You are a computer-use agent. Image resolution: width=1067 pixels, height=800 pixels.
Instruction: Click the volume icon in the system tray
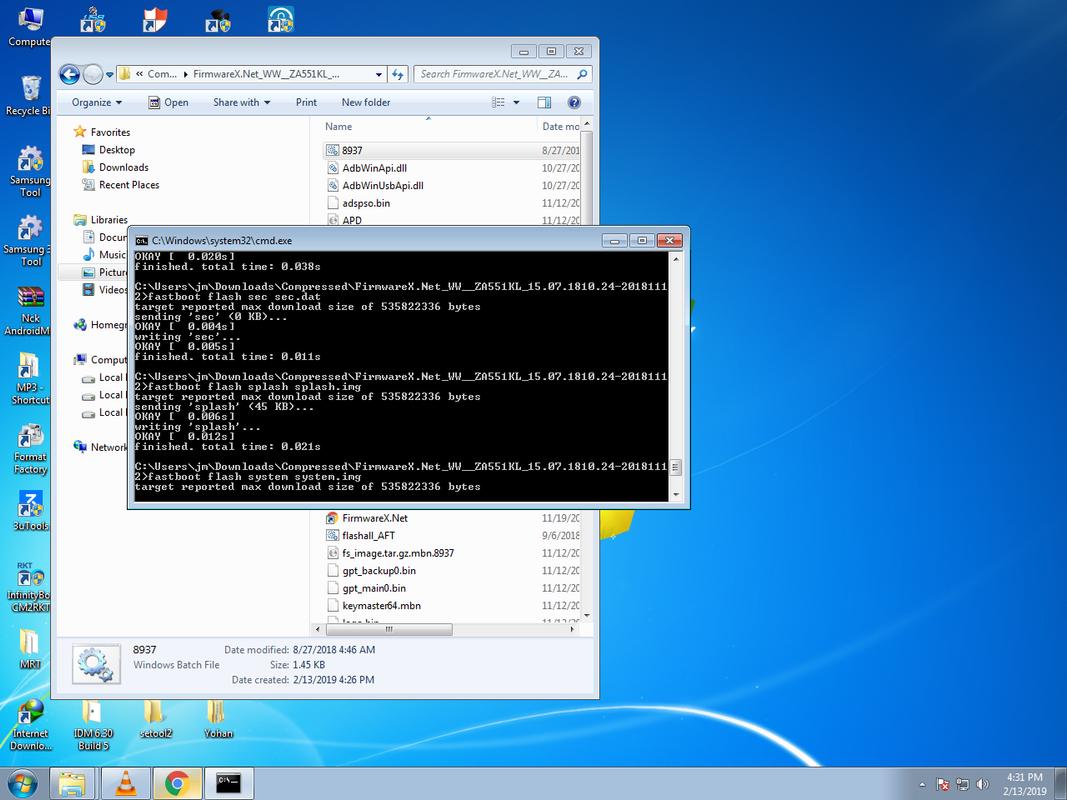[x=982, y=784]
